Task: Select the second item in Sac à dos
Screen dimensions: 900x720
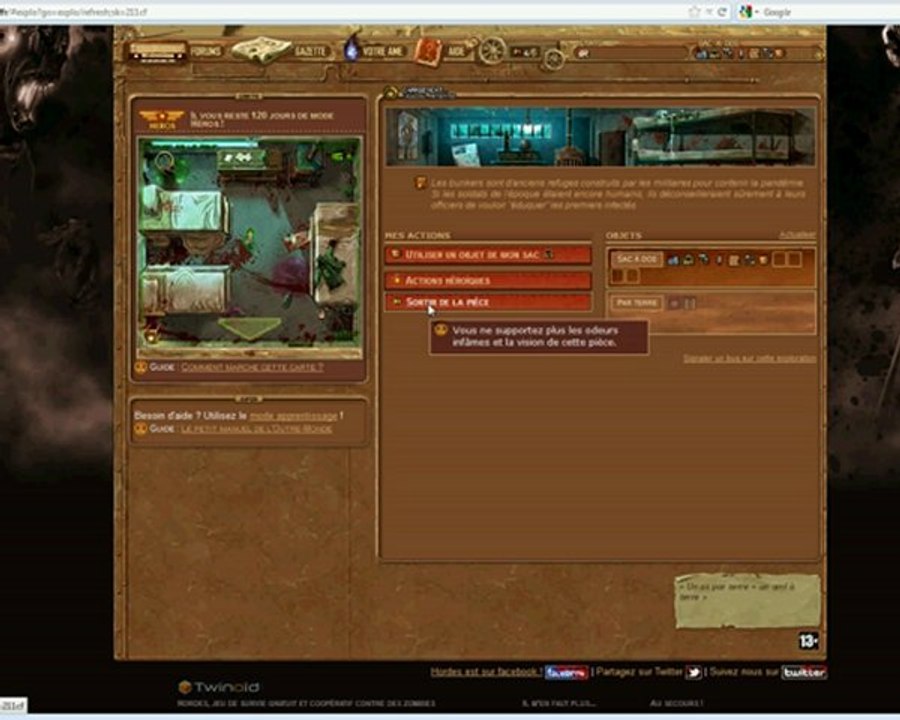Action: (x=688, y=260)
